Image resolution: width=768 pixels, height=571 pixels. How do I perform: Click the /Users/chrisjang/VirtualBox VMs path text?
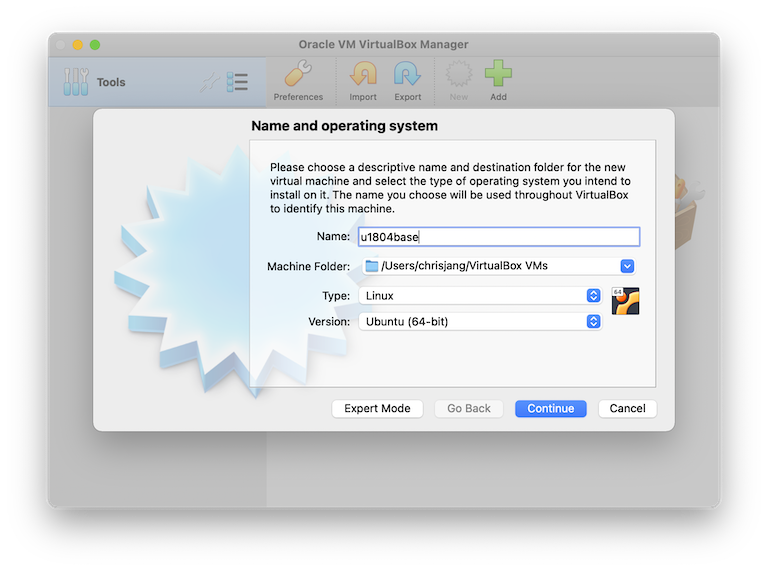pos(464,265)
